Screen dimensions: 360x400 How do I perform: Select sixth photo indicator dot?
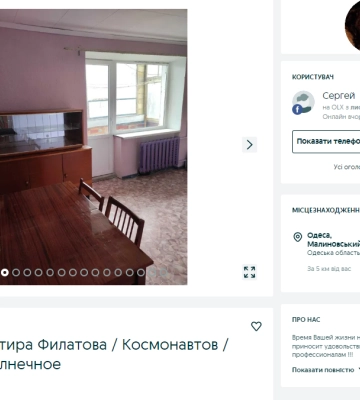(x=61, y=273)
